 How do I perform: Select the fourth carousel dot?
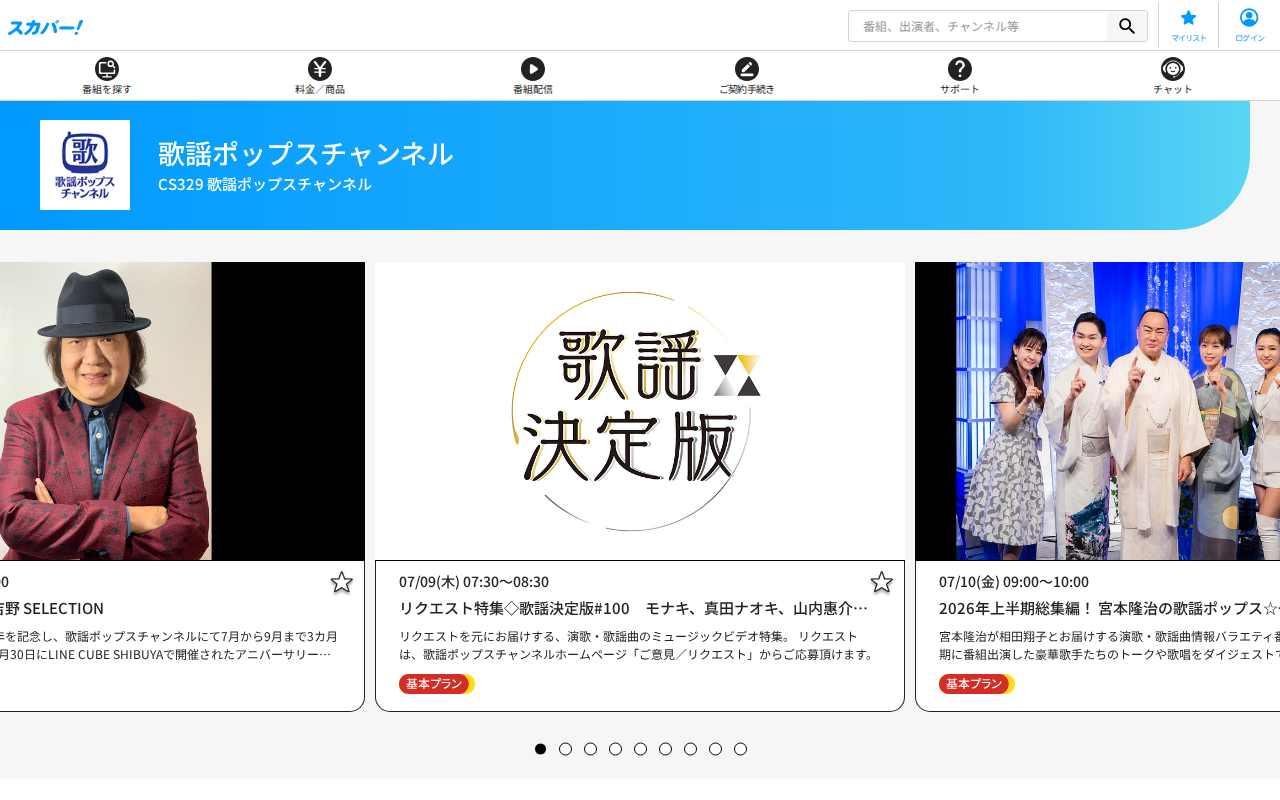click(x=616, y=749)
